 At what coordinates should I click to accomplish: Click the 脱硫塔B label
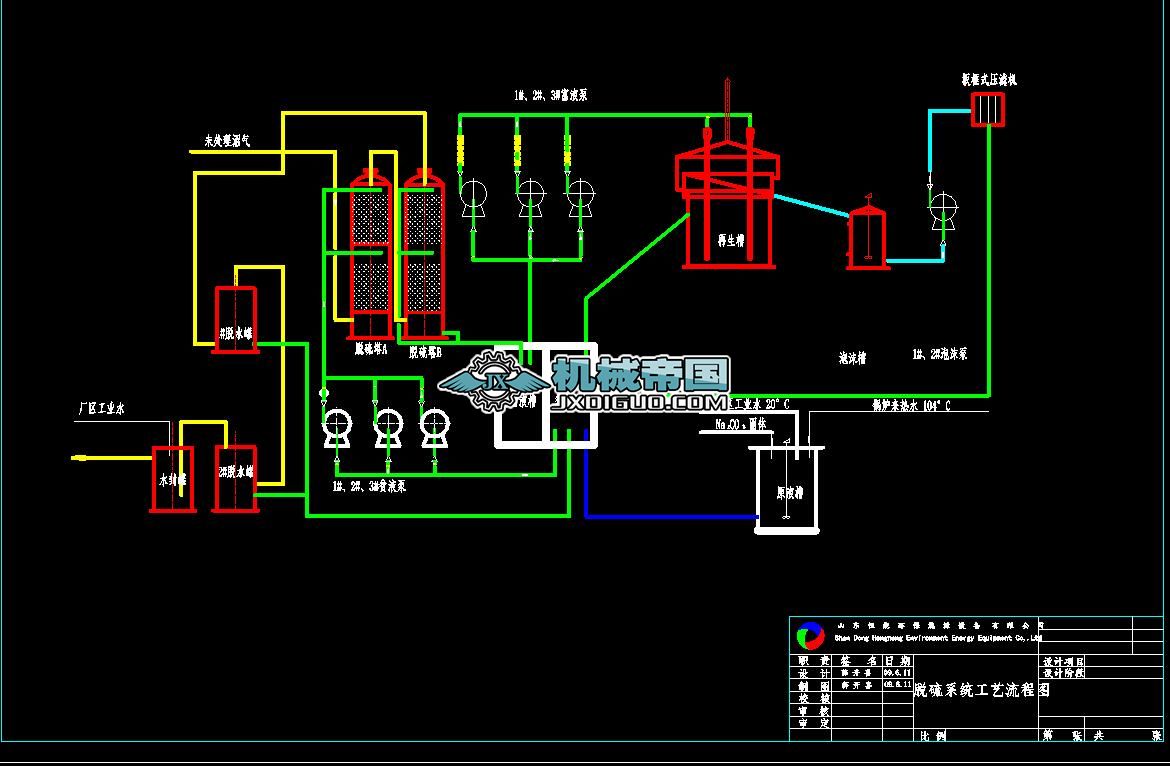coord(425,353)
